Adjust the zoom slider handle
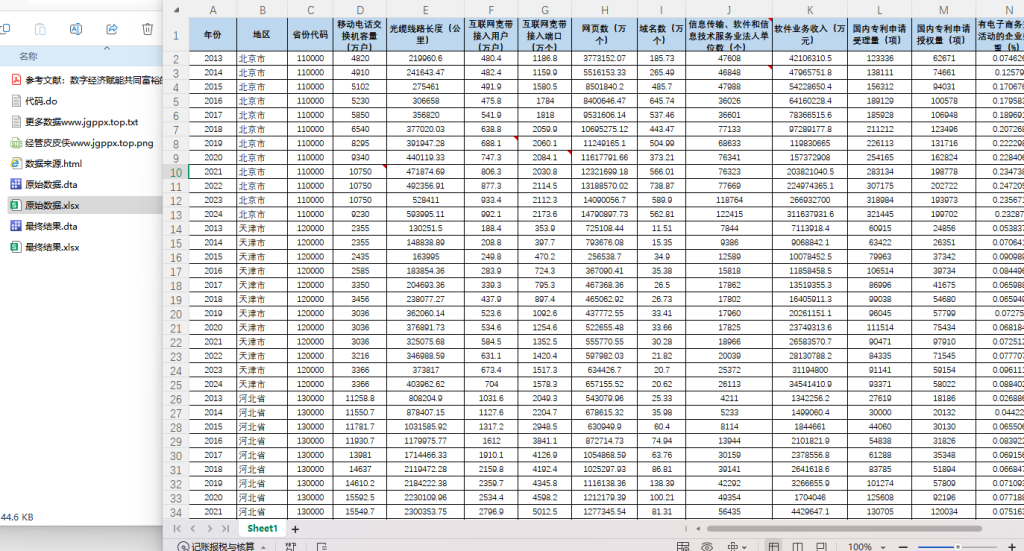This screenshot has height=551, width=1024. 957,546
